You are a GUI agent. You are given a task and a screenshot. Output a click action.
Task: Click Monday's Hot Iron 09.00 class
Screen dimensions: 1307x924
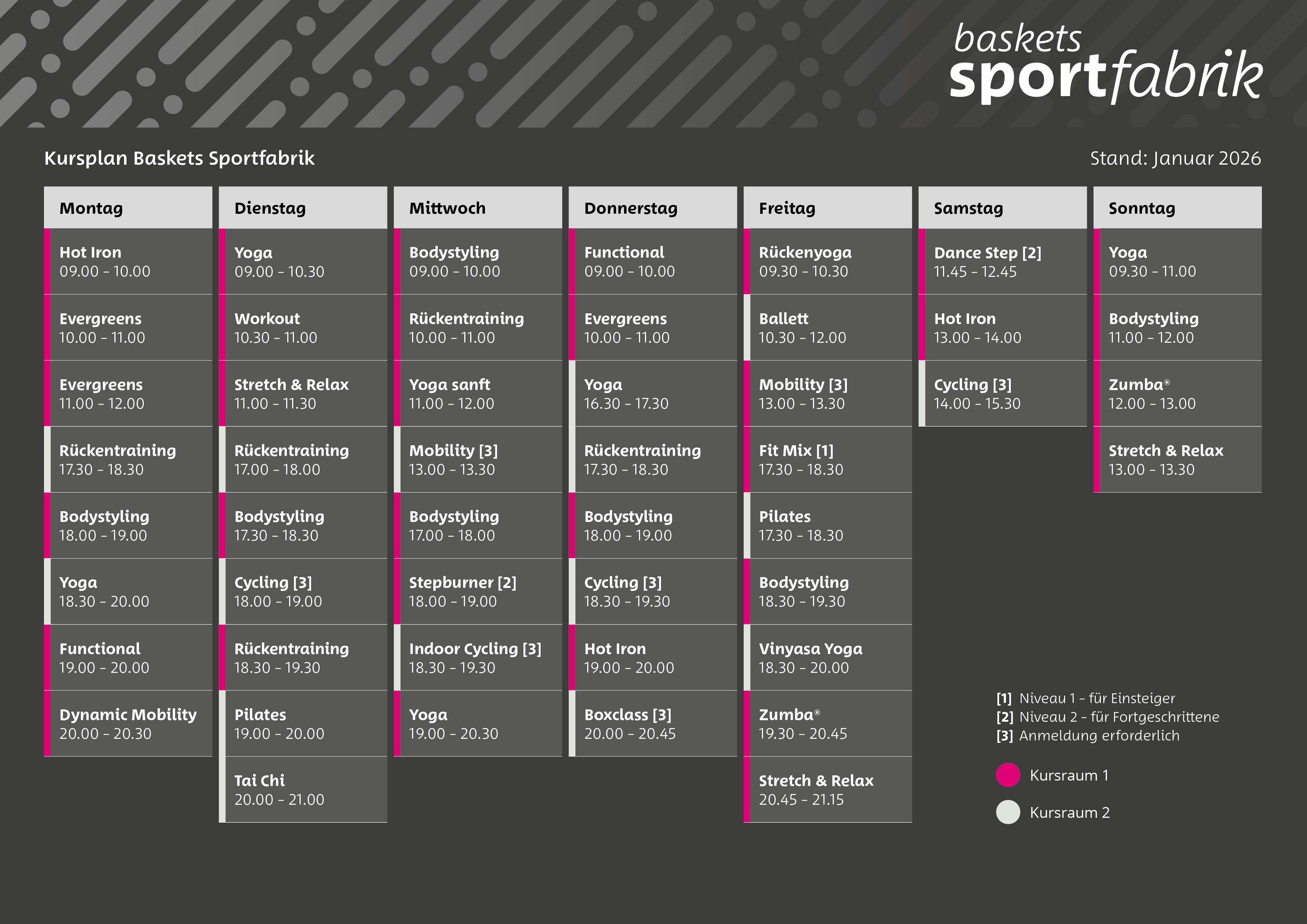point(128,262)
